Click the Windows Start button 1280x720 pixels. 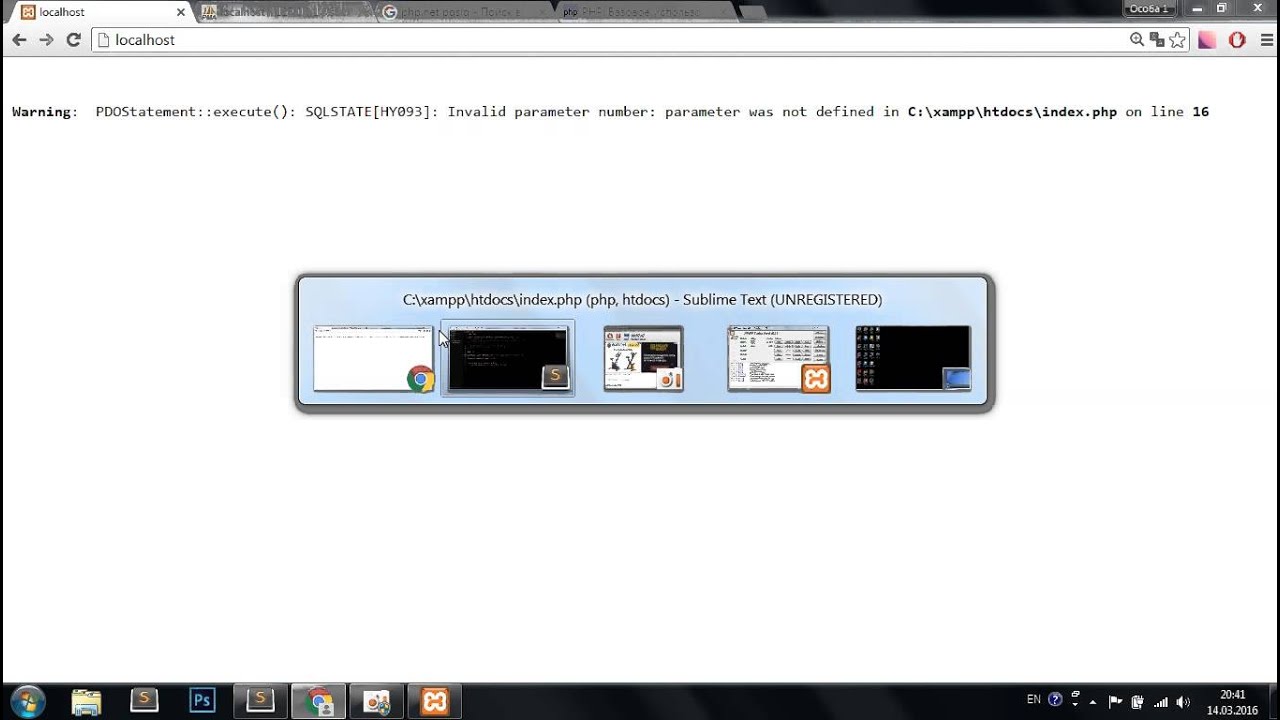click(27, 701)
